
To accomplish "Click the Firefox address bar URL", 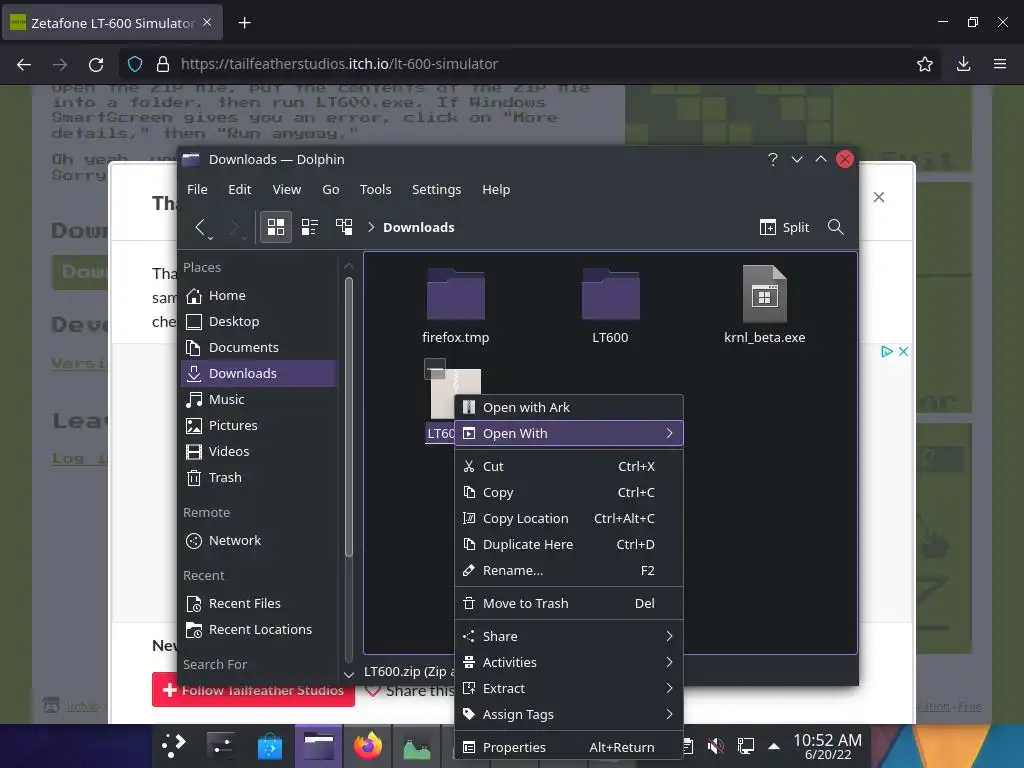I will point(340,64).
